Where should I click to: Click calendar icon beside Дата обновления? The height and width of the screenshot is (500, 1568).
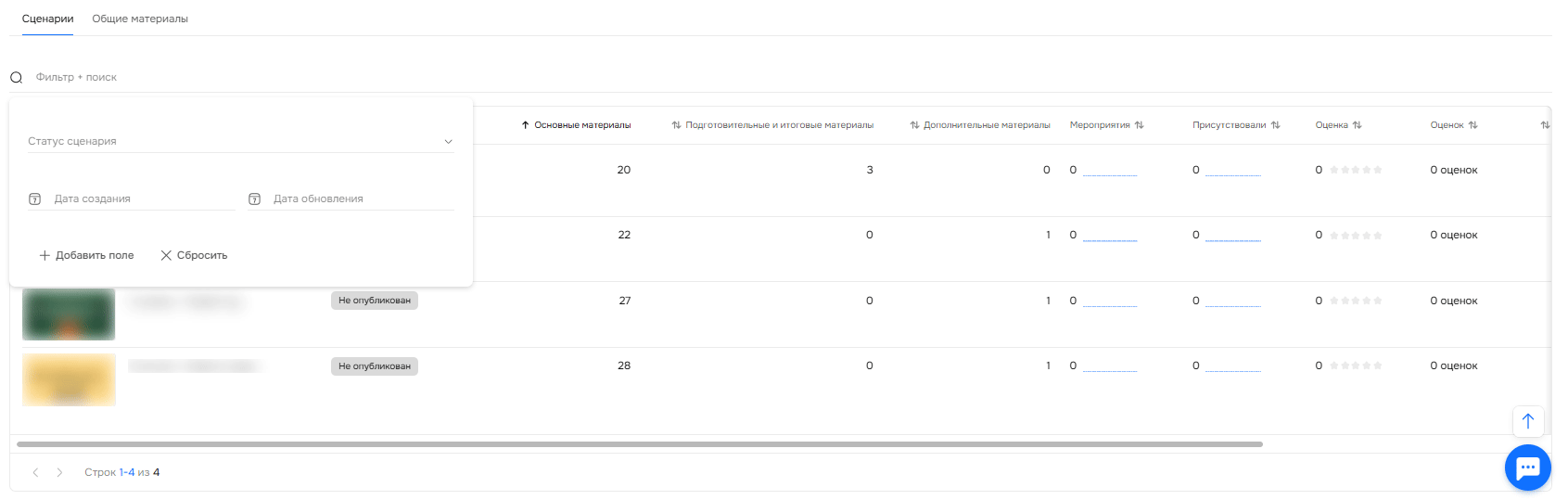pyautogui.click(x=254, y=199)
